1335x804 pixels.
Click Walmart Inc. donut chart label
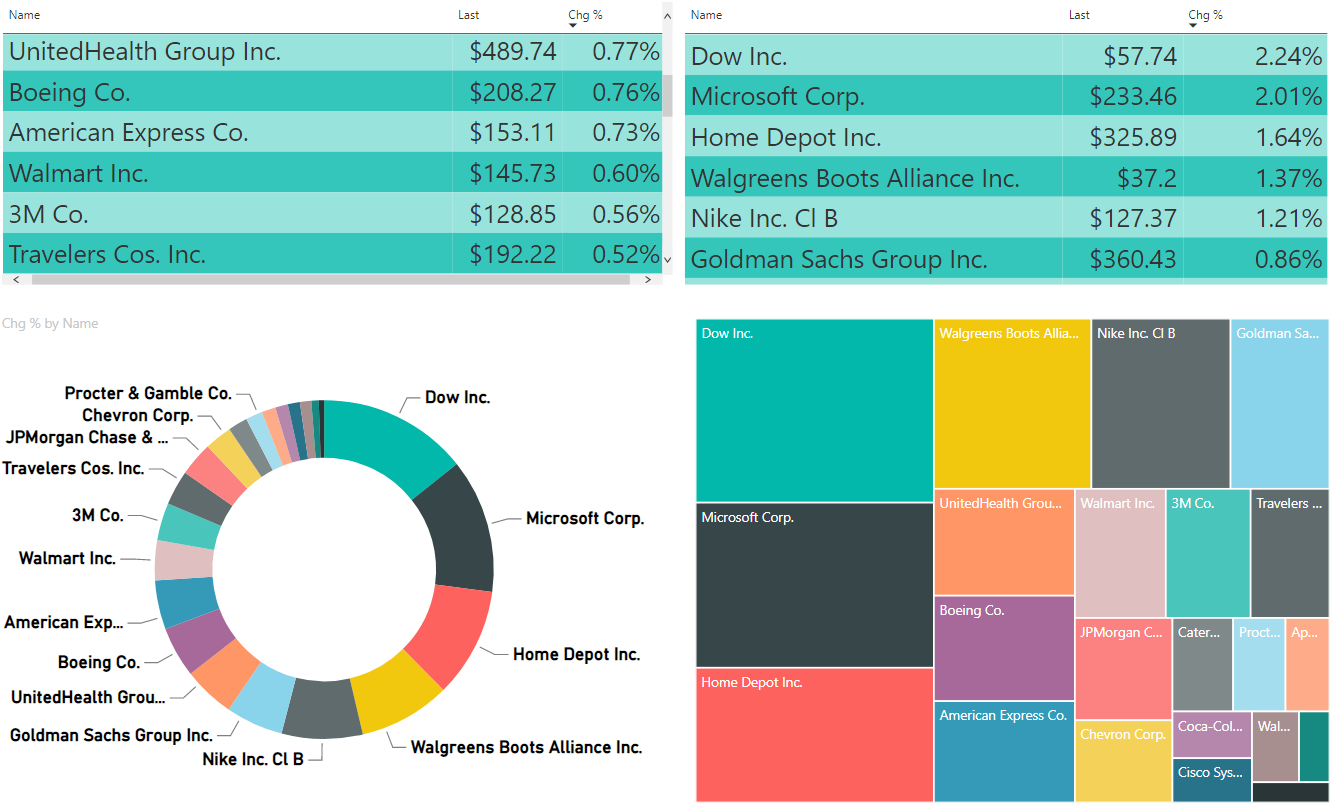coord(68,558)
